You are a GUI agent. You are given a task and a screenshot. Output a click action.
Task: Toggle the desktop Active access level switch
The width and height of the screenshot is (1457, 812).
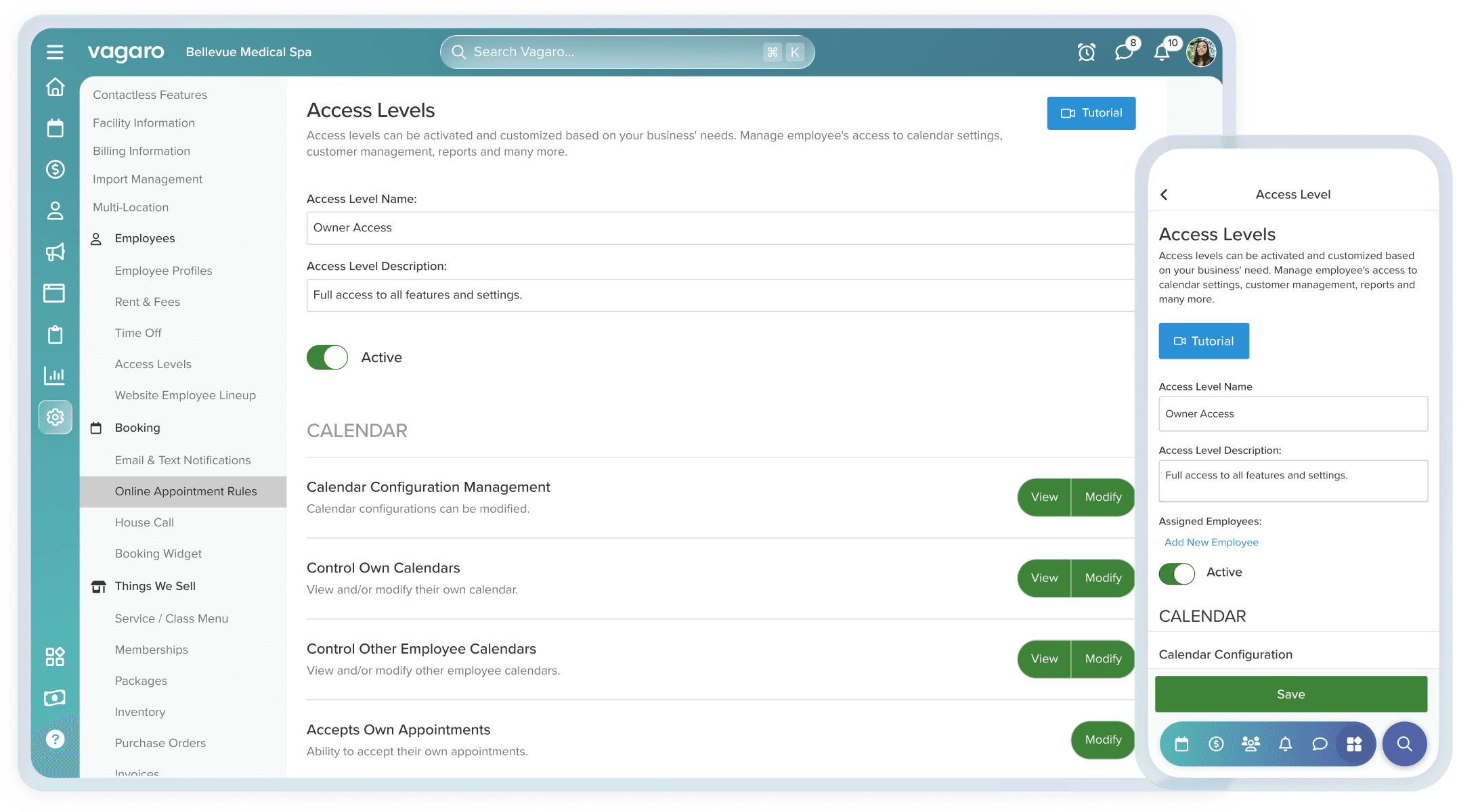coord(327,357)
